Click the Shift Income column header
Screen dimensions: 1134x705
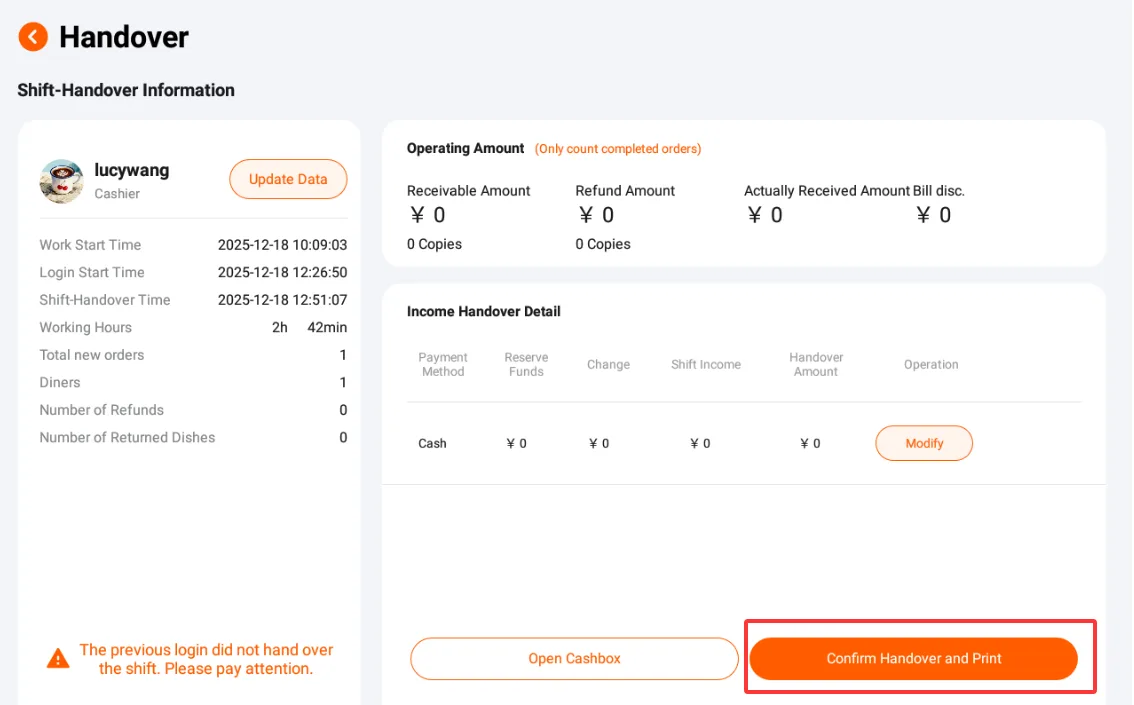point(706,364)
